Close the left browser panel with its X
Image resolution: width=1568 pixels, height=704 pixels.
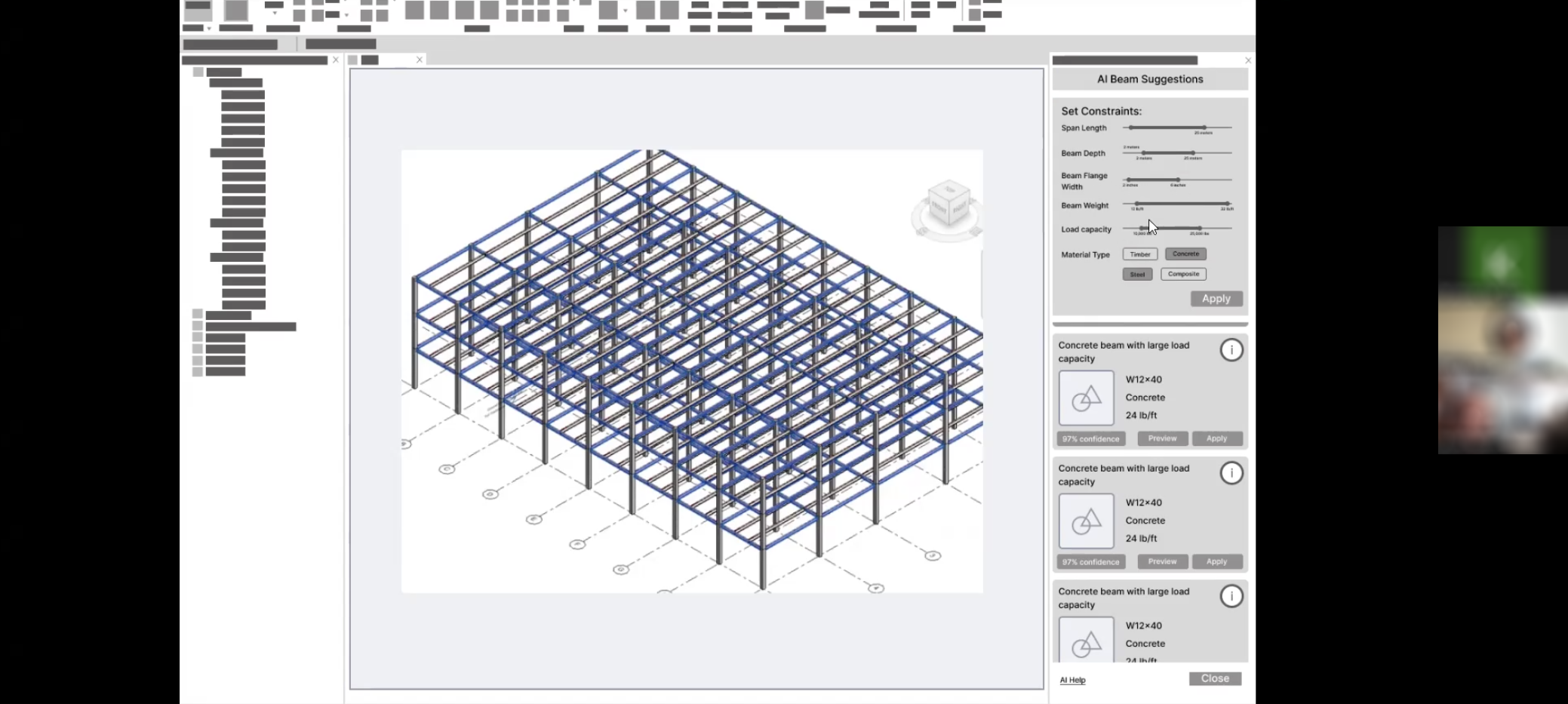pos(336,60)
